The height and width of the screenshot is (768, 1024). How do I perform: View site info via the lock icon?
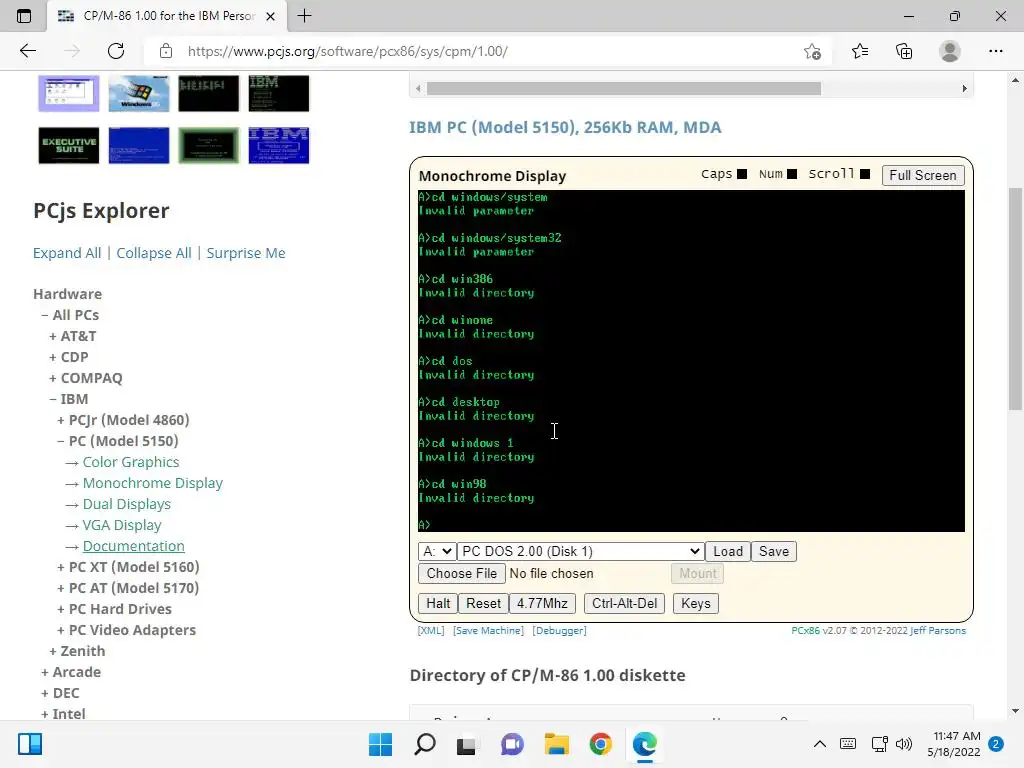click(166, 51)
